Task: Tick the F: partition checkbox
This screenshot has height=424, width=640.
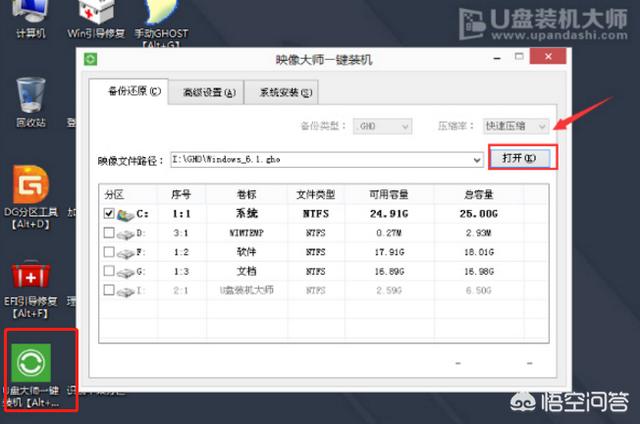Action: [109, 252]
